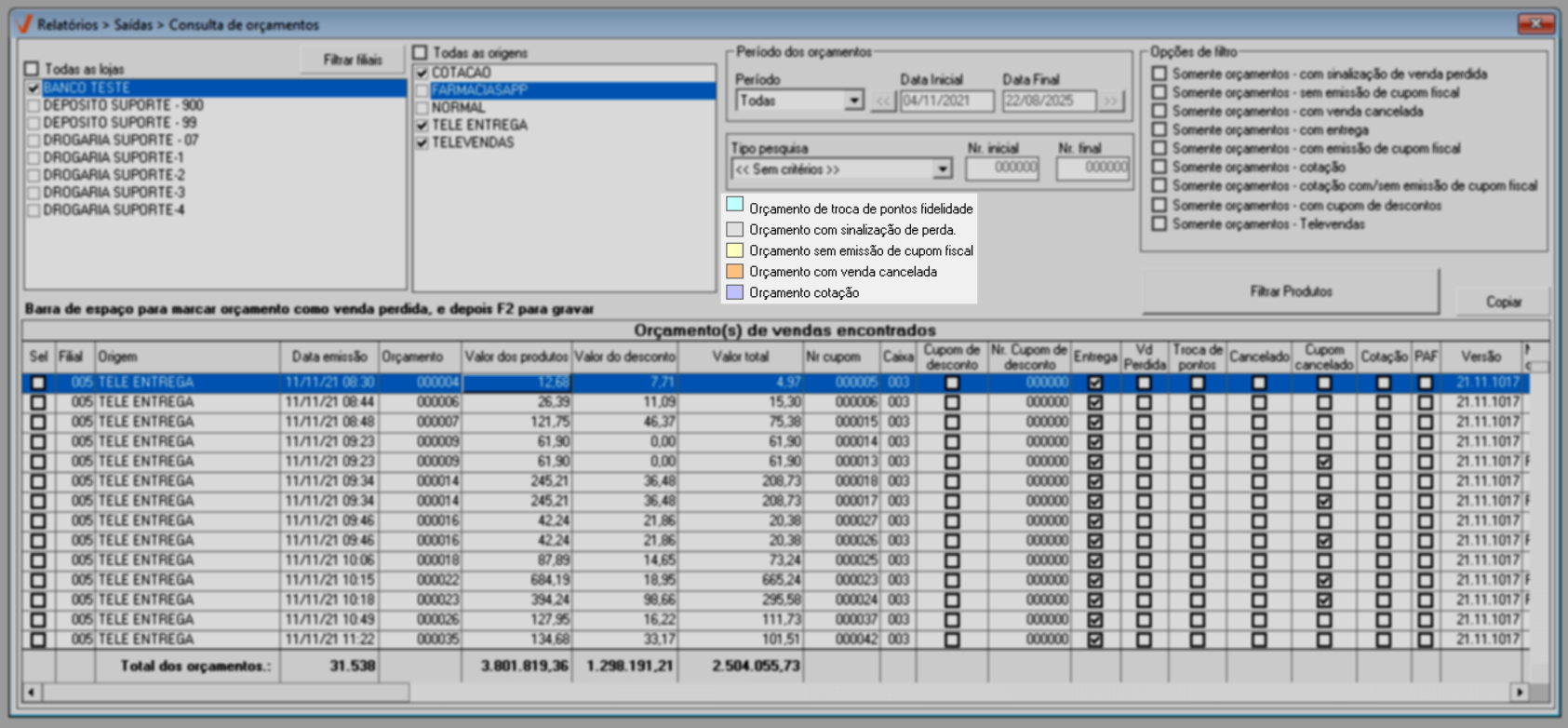
Task: Check the Todas as origens checkbox
Action: 421,53
